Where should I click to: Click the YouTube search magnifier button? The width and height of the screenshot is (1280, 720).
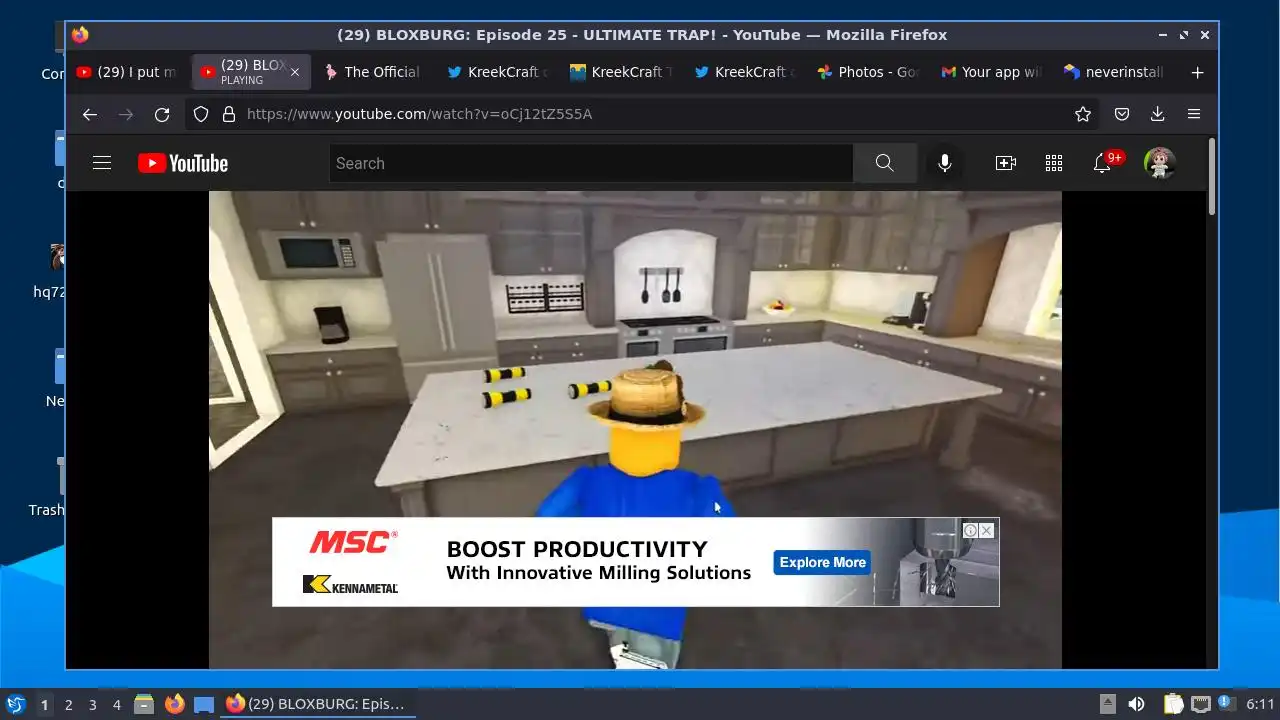coord(884,163)
